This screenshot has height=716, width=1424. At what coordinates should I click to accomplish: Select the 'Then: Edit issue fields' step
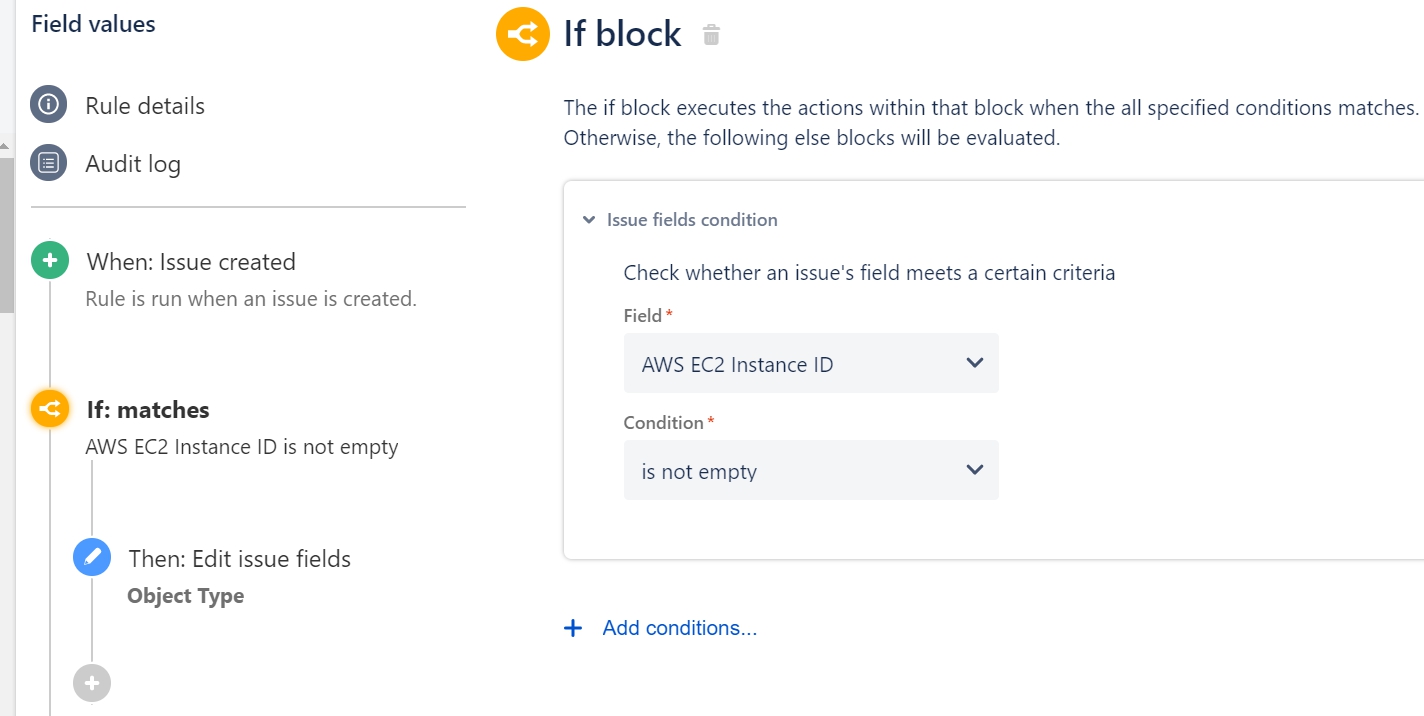coord(240,558)
